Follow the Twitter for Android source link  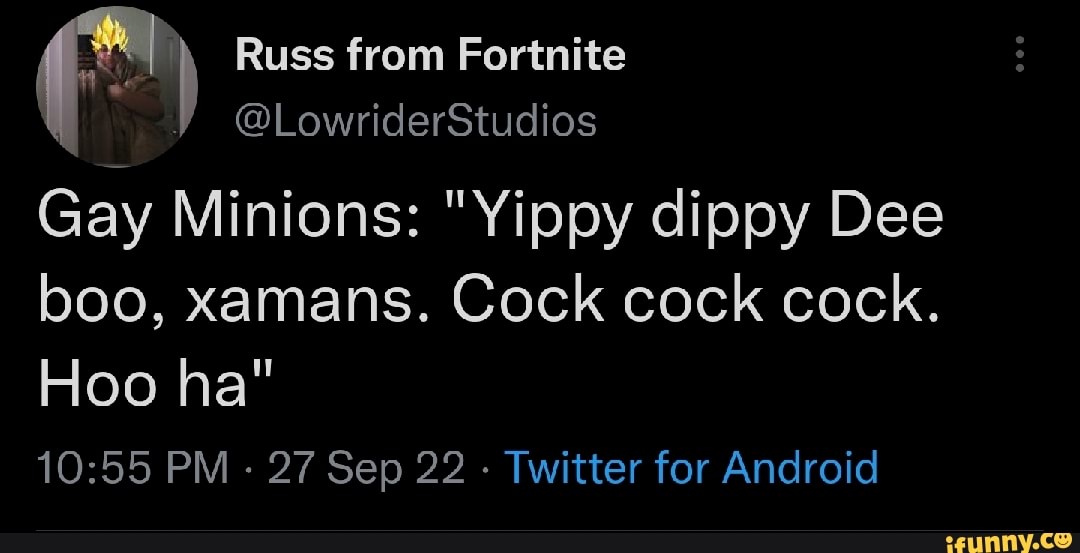[x=692, y=467]
